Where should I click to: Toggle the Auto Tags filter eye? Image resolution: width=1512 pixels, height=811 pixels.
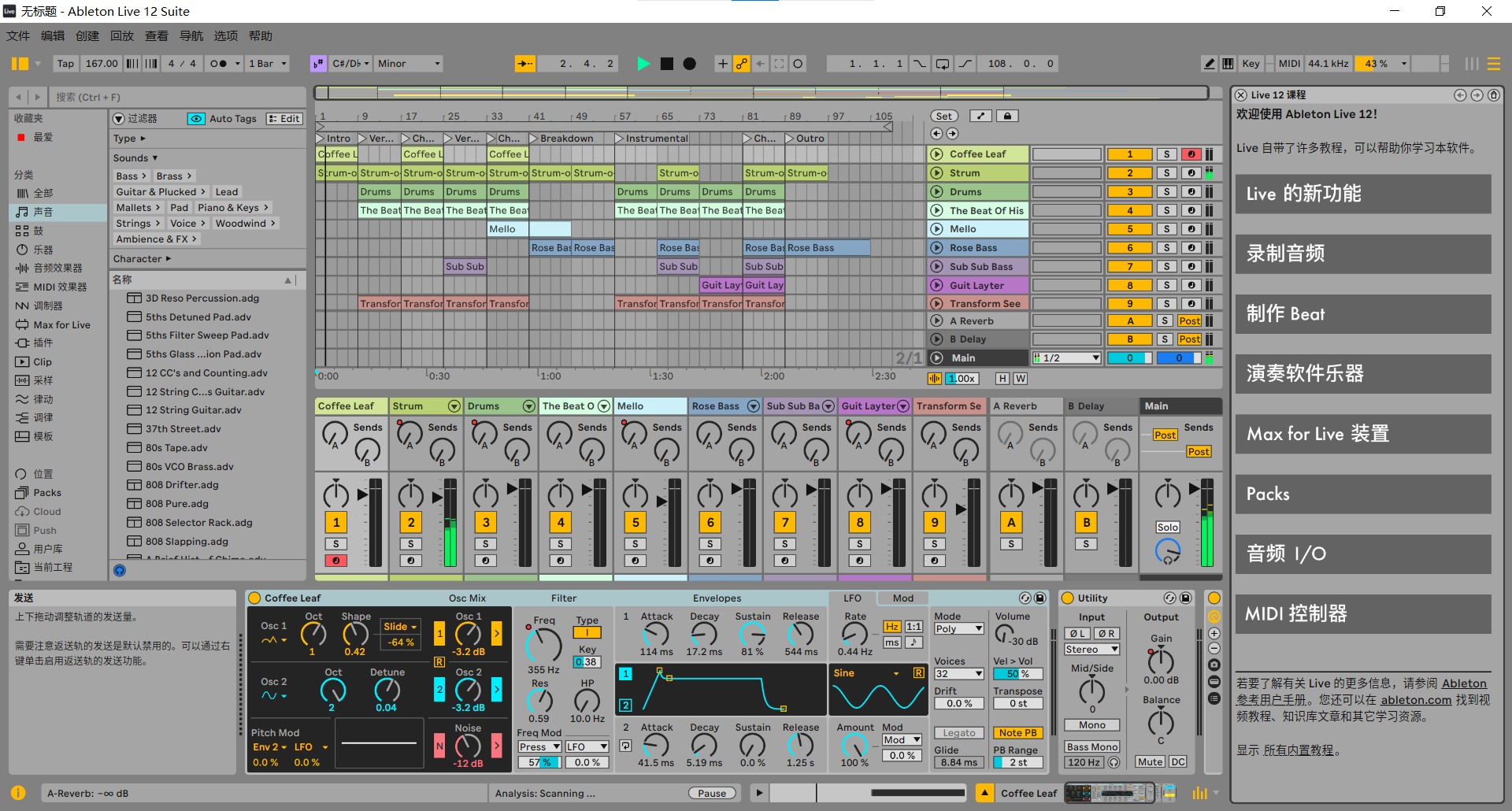(x=195, y=119)
